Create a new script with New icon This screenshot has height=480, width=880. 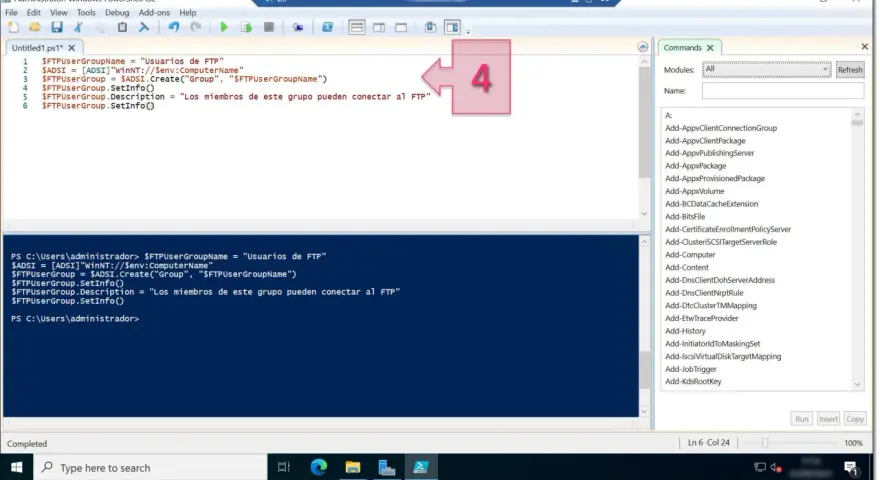tap(13, 27)
